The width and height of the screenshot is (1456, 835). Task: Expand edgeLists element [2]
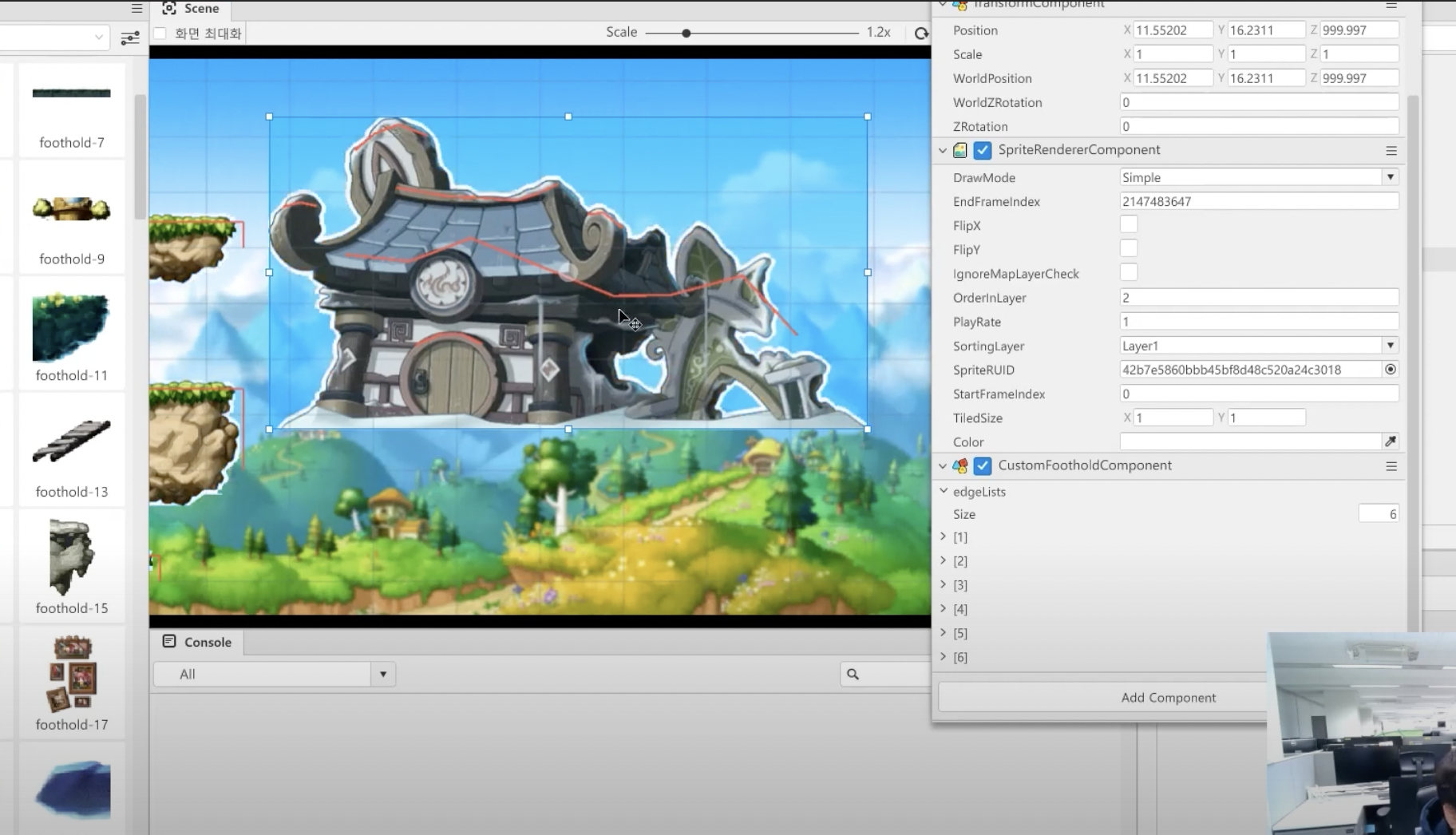944,560
